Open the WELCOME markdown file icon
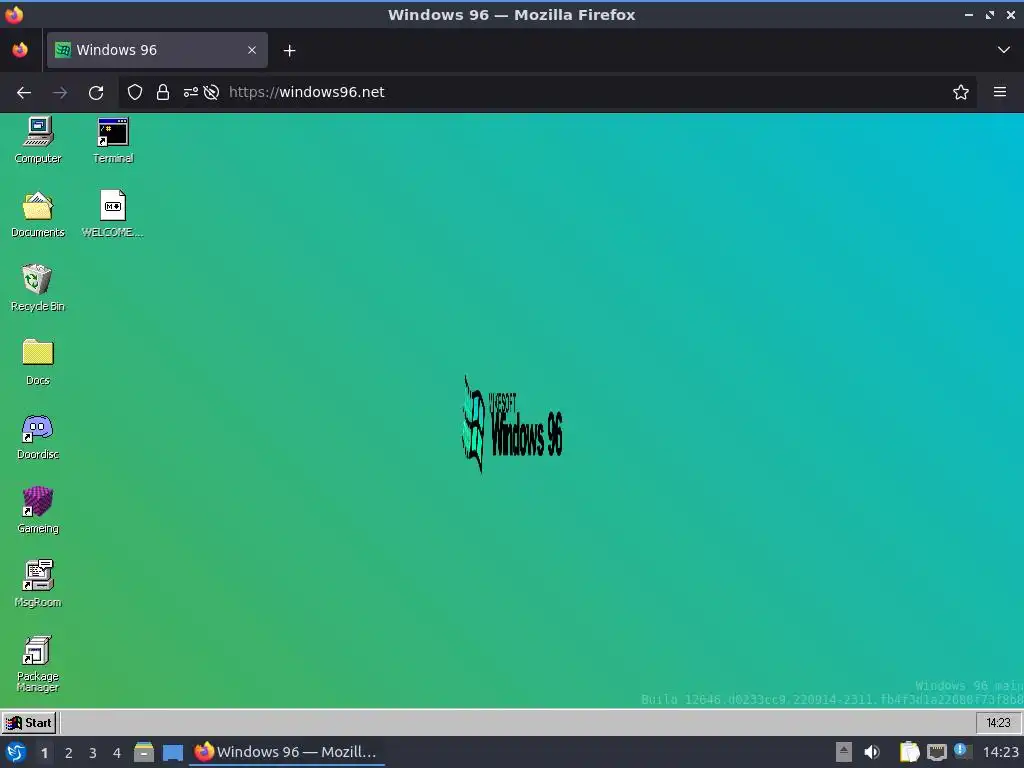 coord(112,214)
